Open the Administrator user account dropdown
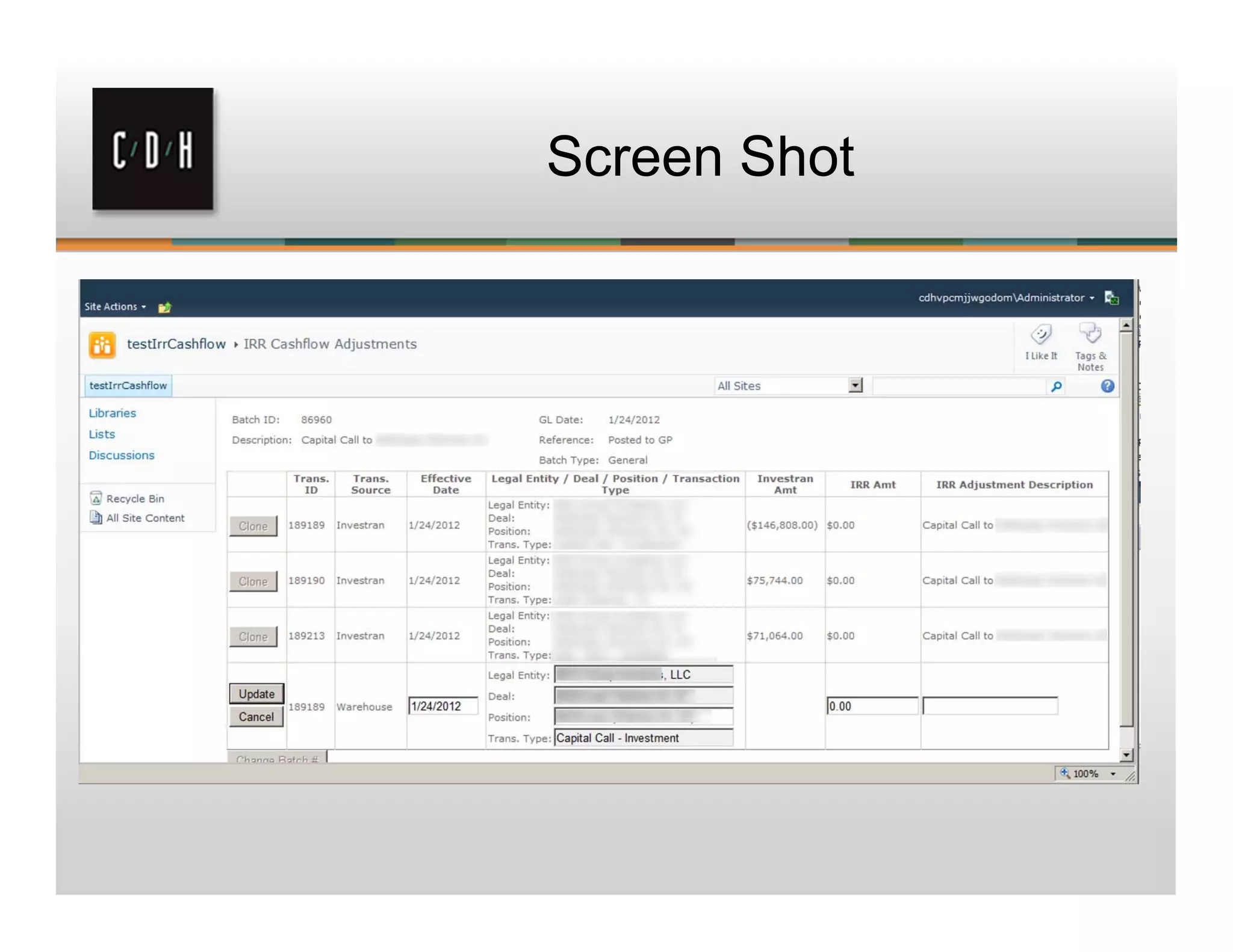1233x952 pixels. point(1006,297)
